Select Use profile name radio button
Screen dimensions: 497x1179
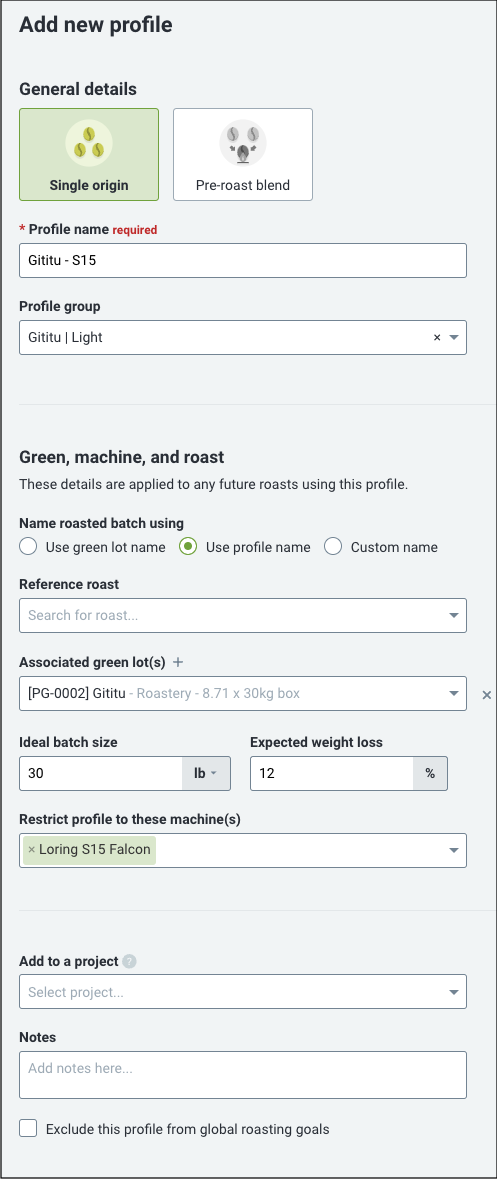(x=188, y=547)
